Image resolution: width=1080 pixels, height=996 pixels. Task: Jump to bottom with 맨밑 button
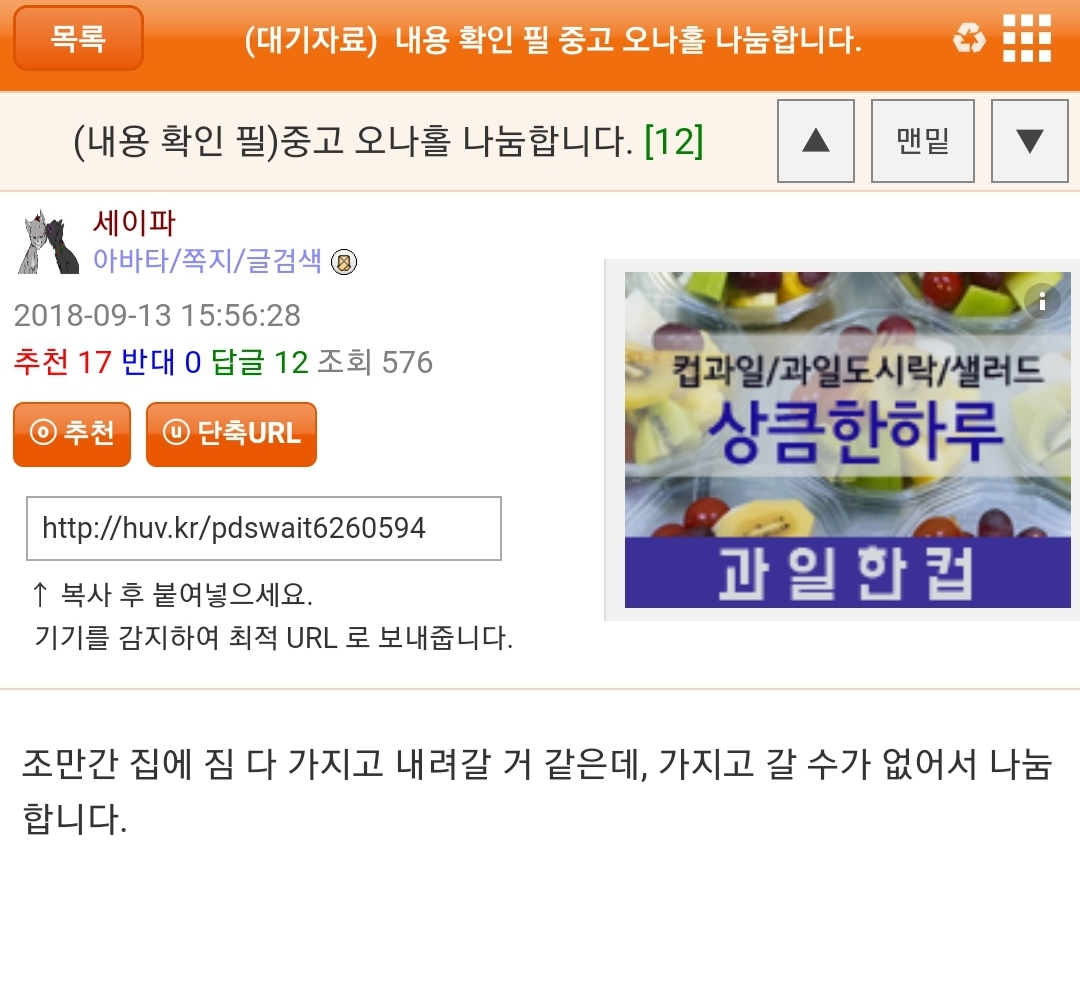(x=922, y=141)
